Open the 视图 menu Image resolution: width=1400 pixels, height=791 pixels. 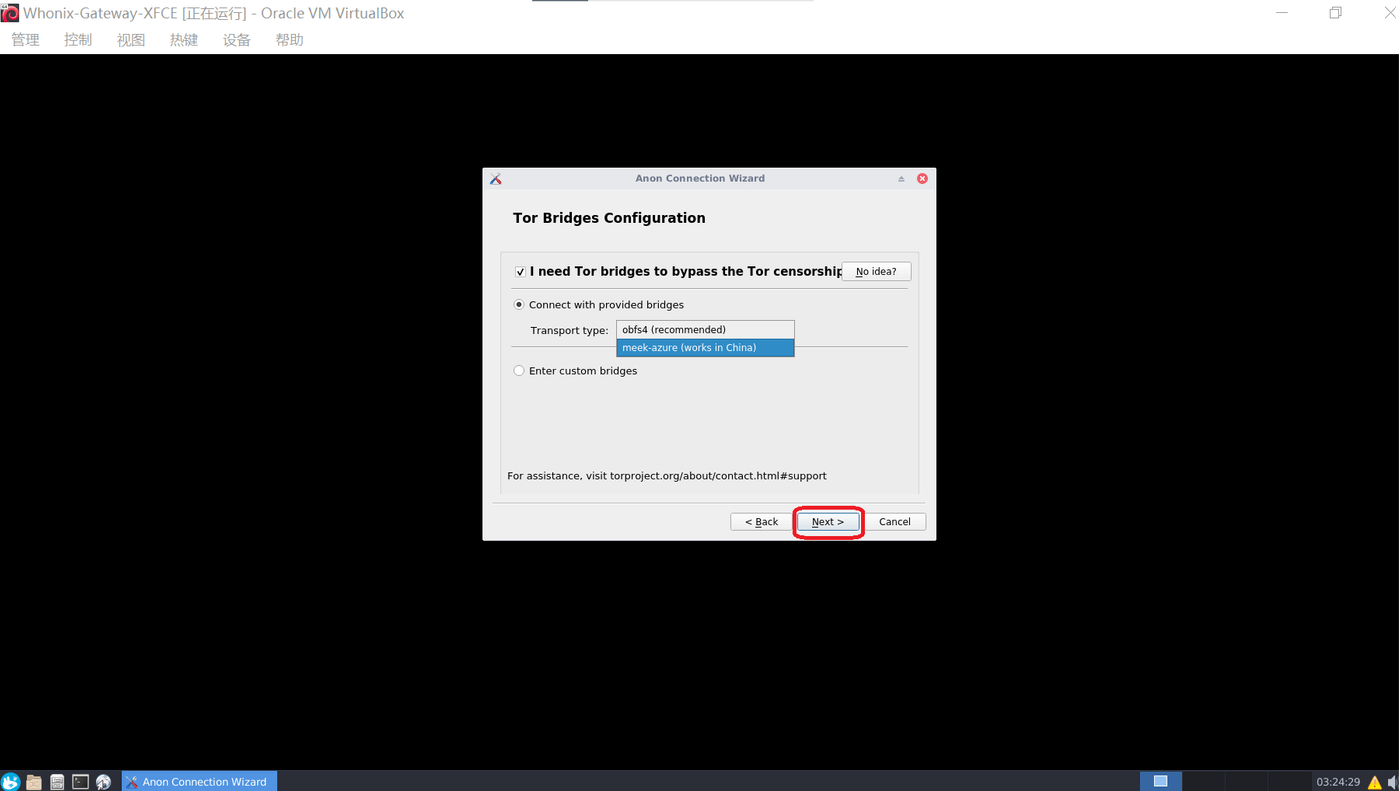coord(131,40)
